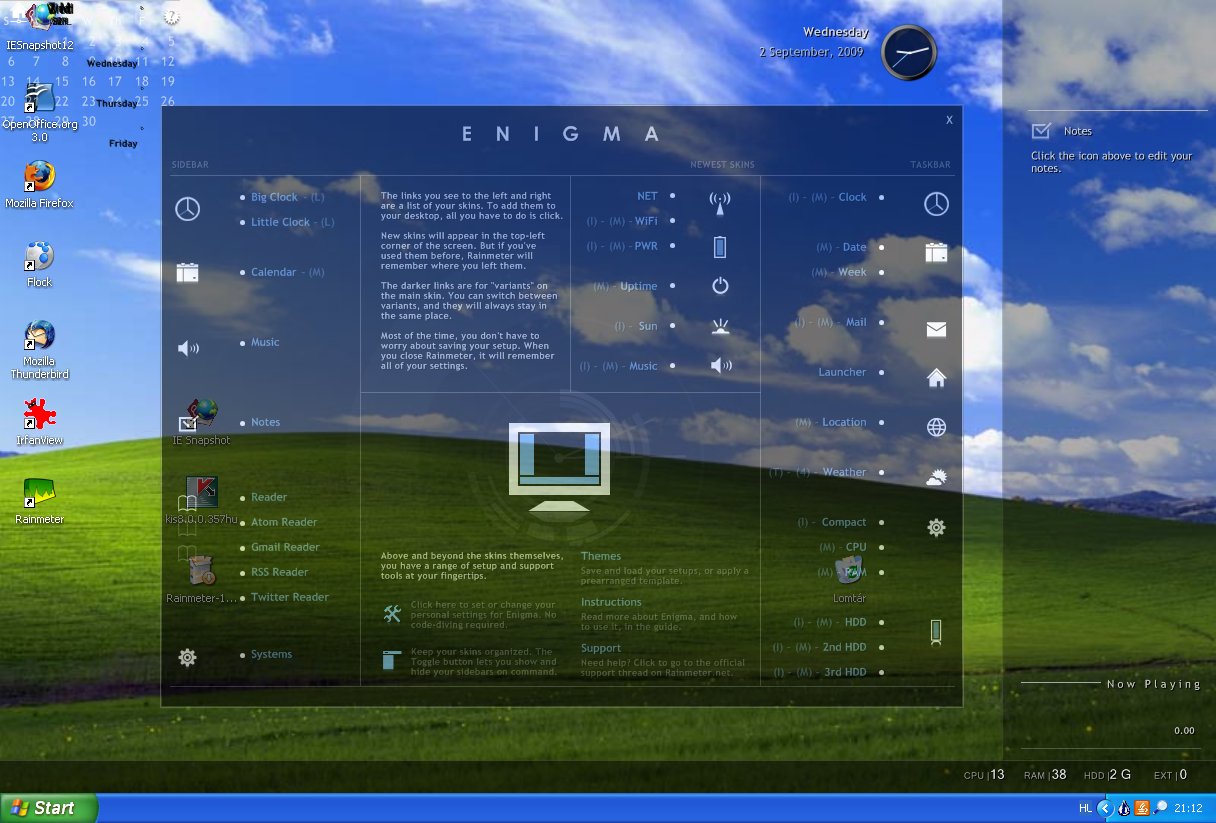Load the Atom Reader skin
Screen dimensions: 1216x823
(x=284, y=522)
